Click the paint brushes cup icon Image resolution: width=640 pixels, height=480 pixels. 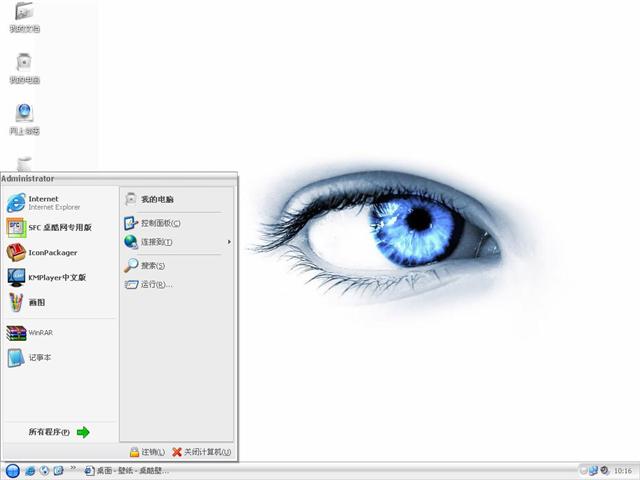click(x=16, y=302)
